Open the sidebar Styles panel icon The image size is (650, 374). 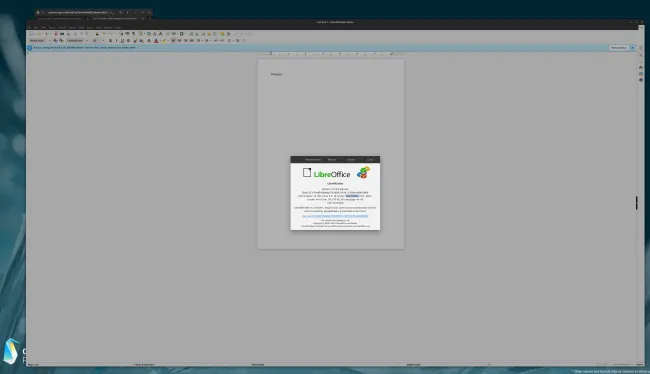(x=641, y=67)
